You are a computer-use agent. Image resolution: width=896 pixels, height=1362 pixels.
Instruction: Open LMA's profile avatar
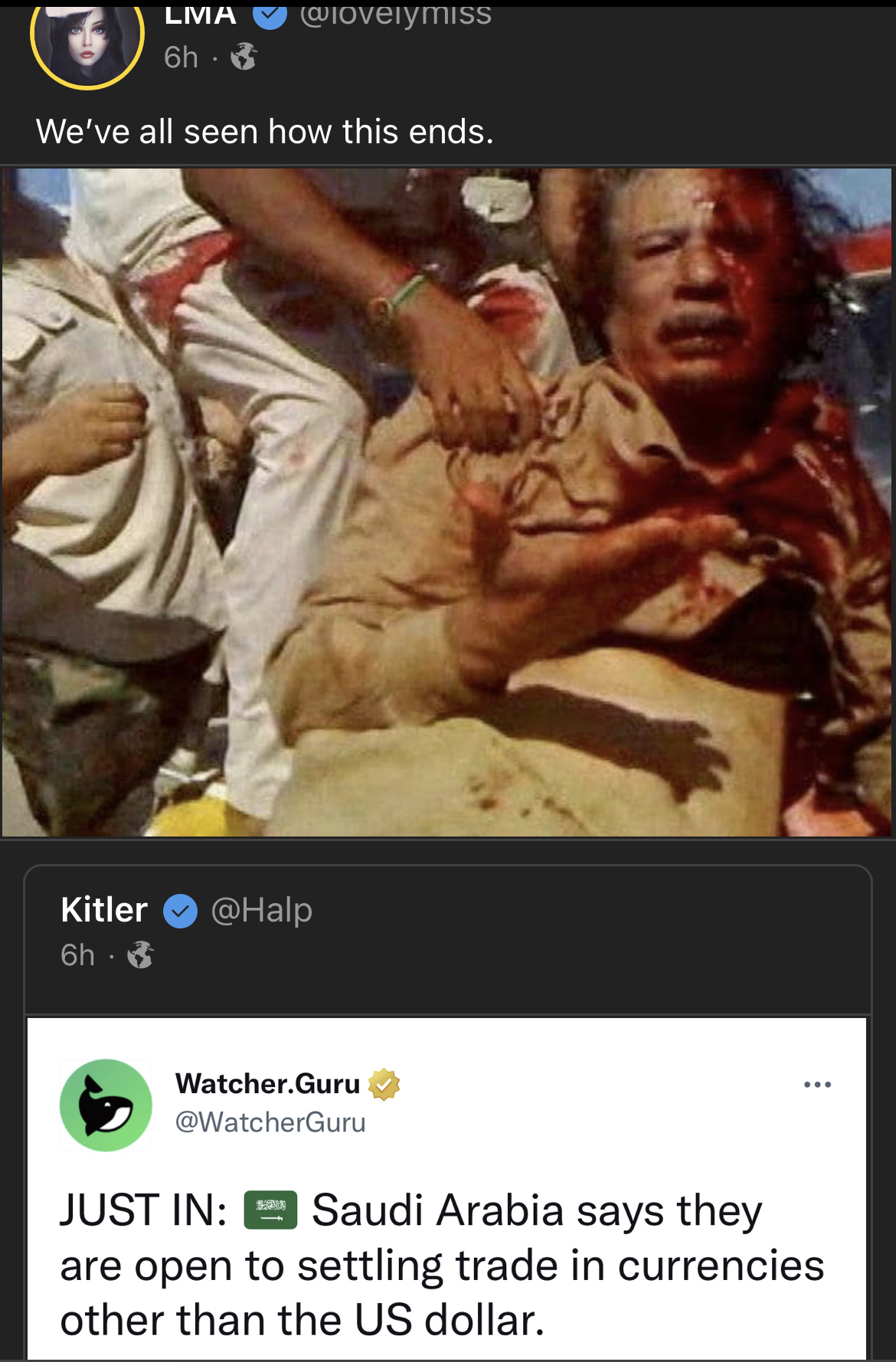[x=87, y=37]
